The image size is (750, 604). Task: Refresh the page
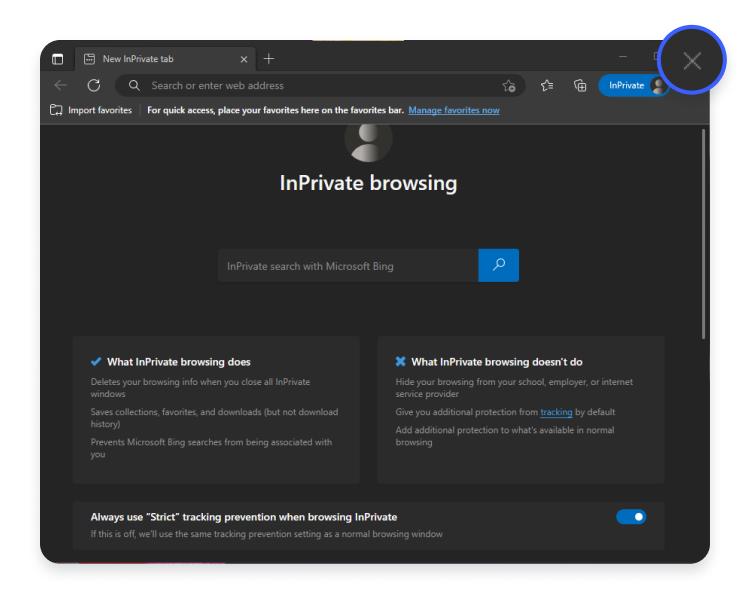click(x=94, y=85)
